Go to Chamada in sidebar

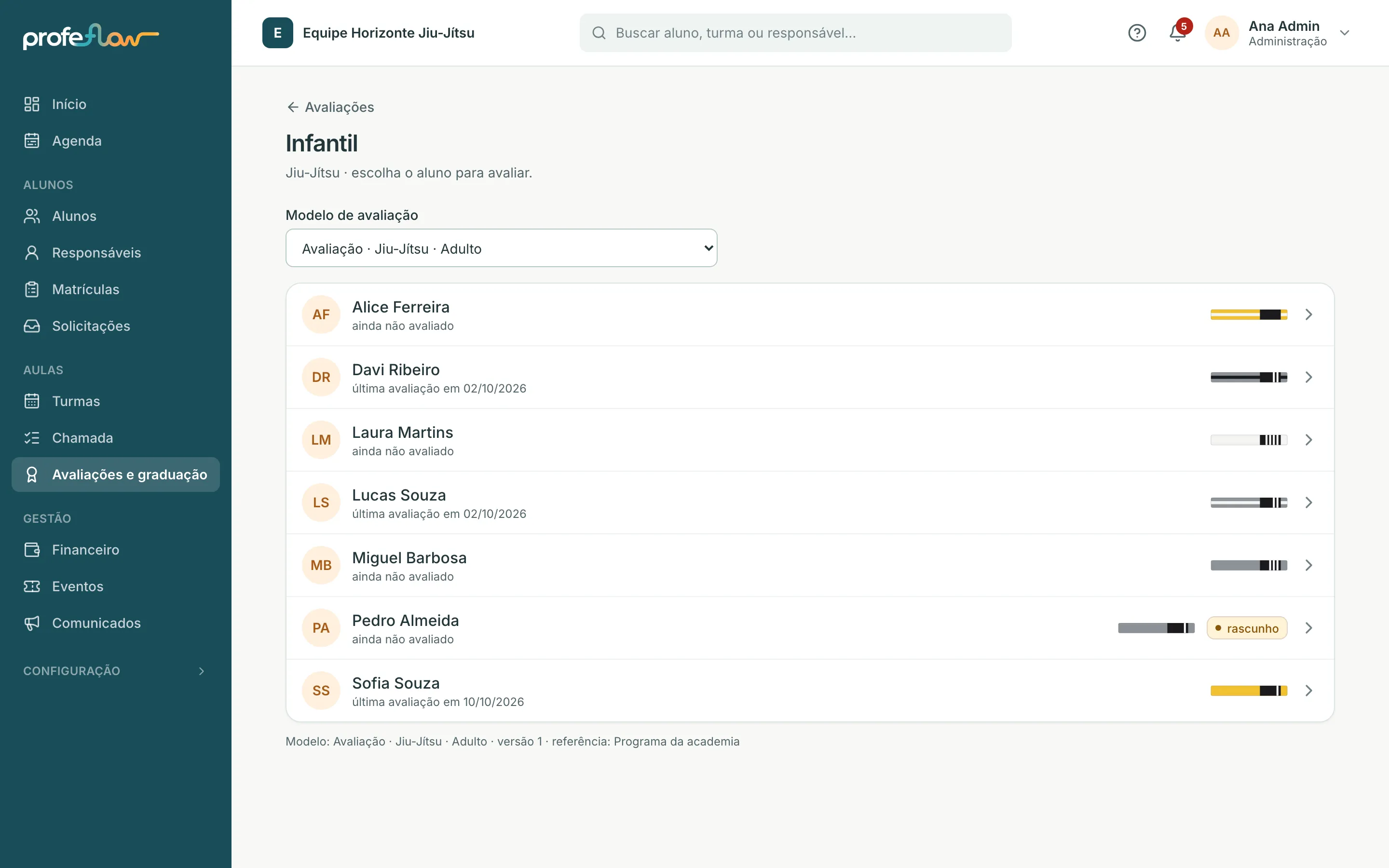point(115,438)
